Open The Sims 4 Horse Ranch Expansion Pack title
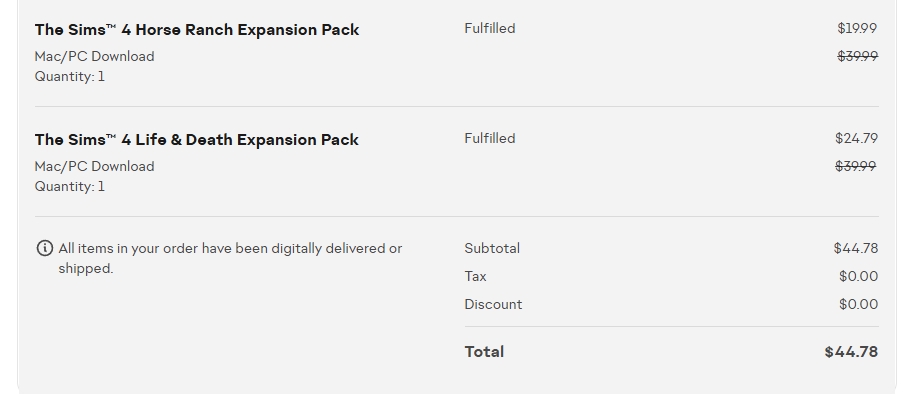904x394 pixels. pos(197,30)
